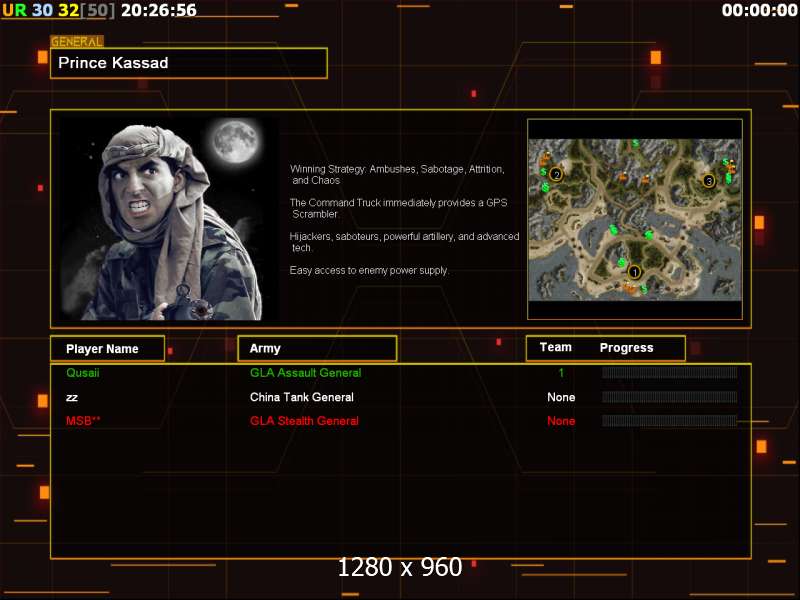Click the Winning Strategy description text
This screenshot has height=600, width=800.
(x=397, y=174)
